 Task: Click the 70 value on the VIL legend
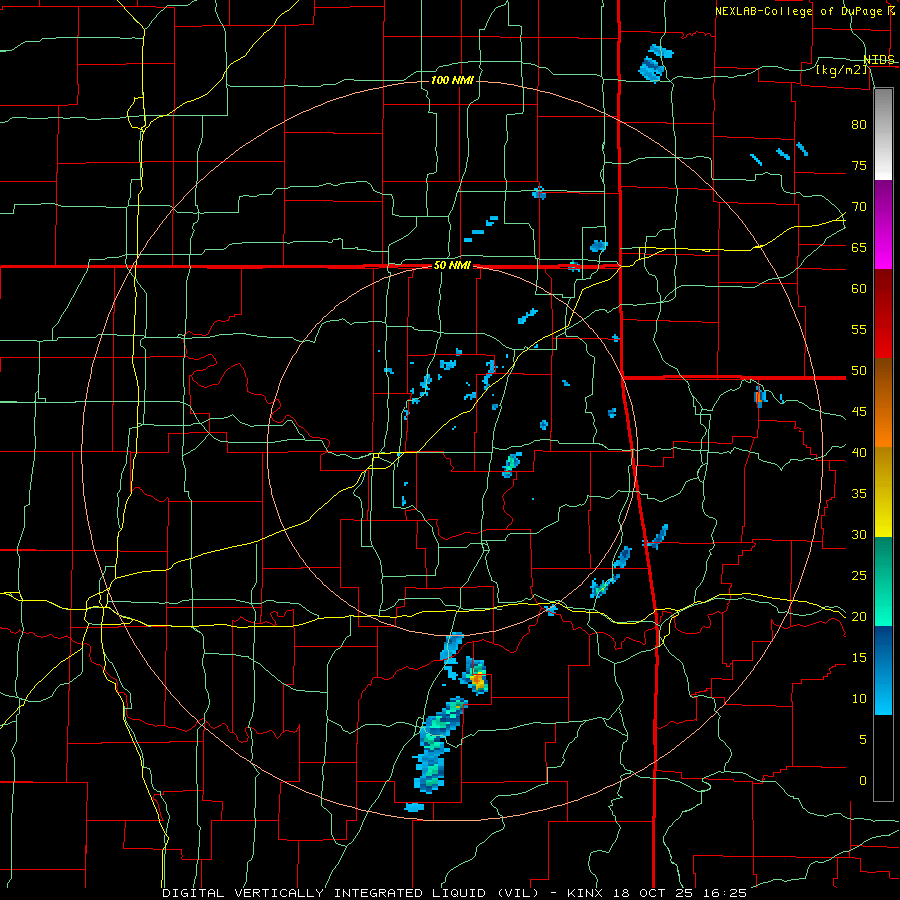point(859,207)
